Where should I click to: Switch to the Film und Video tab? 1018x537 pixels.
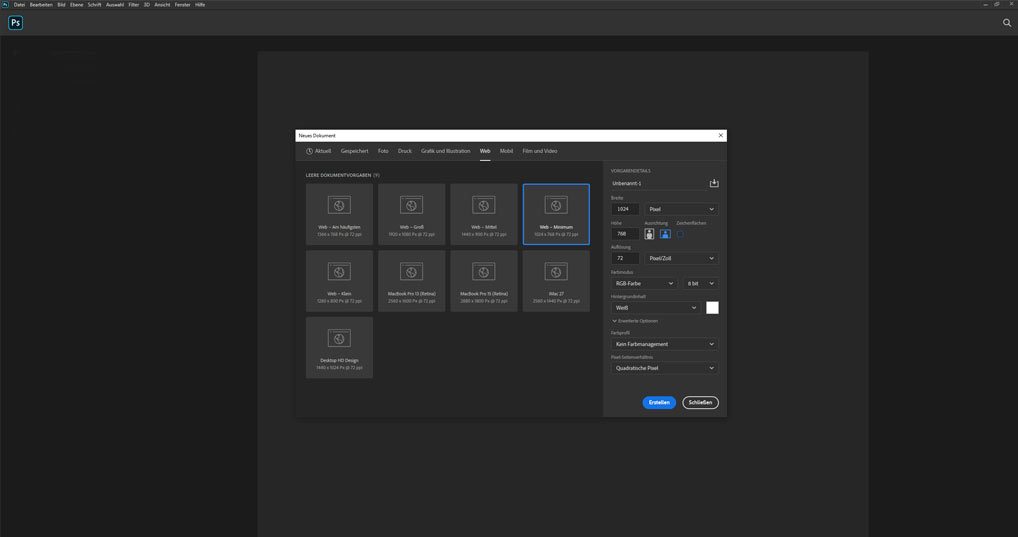click(540, 151)
